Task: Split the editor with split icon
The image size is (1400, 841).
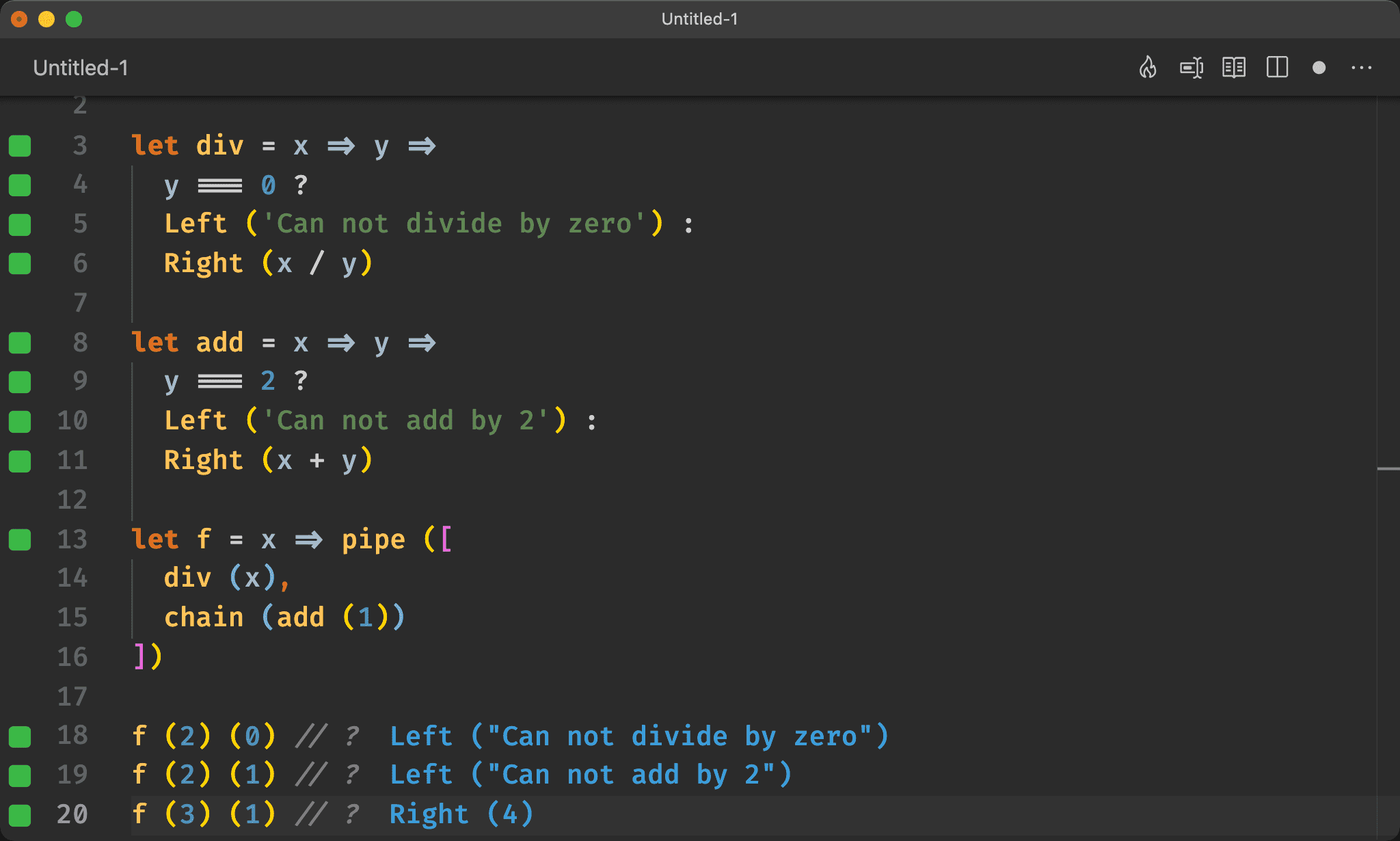Action: (x=1277, y=68)
